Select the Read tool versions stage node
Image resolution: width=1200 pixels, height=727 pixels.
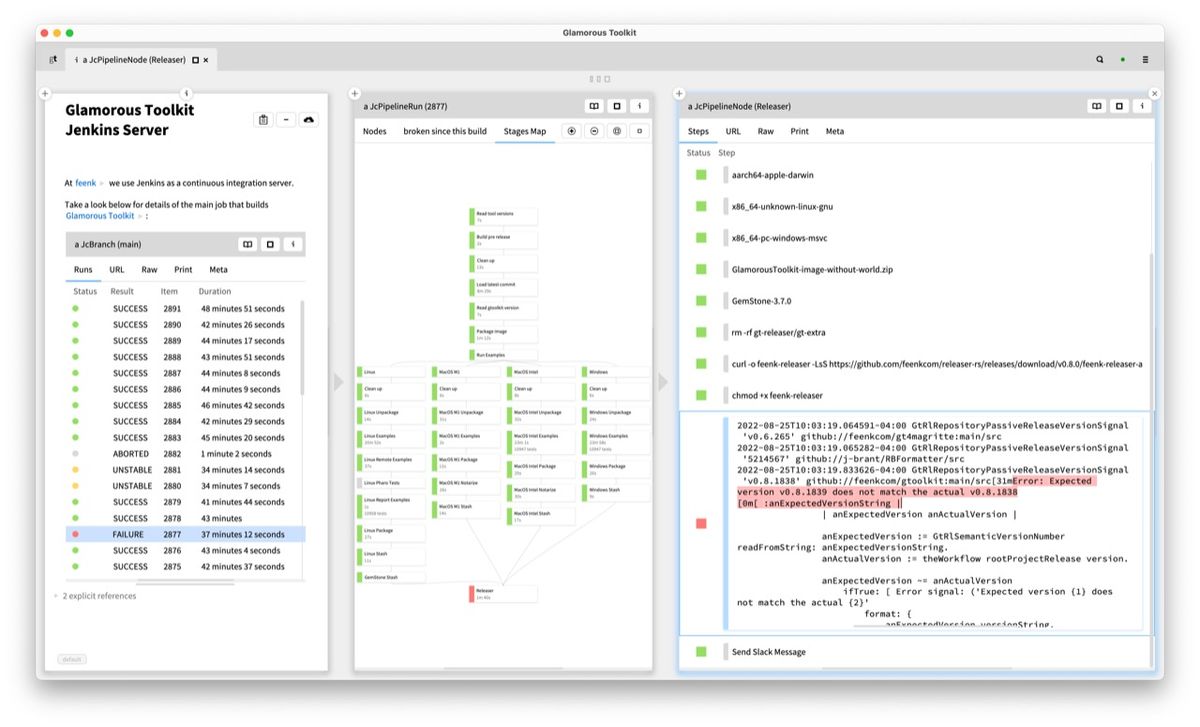click(x=503, y=217)
